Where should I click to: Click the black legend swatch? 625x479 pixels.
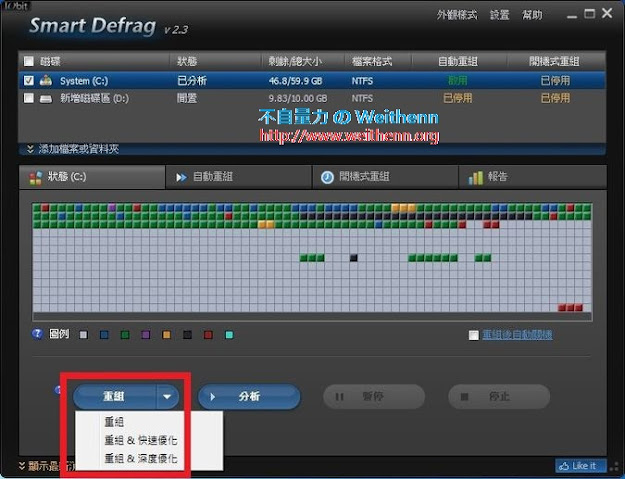(x=187, y=335)
